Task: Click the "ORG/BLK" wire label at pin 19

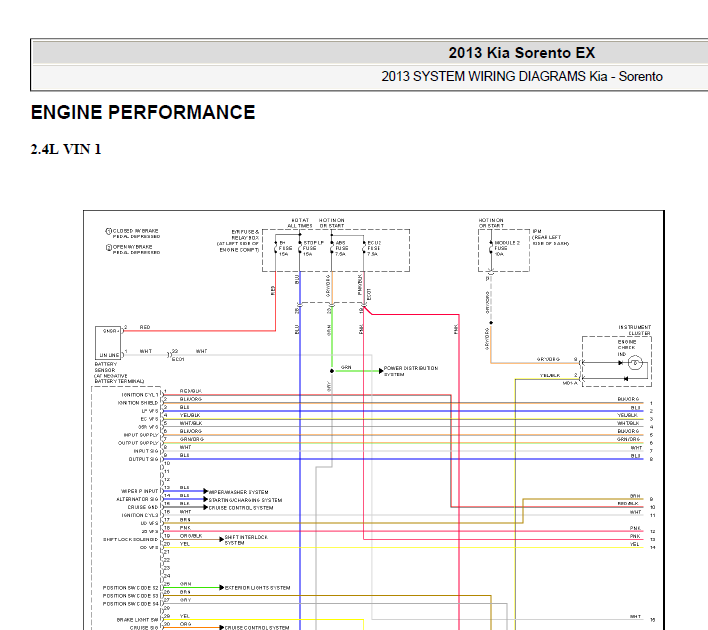Action: click(x=191, y=536)
